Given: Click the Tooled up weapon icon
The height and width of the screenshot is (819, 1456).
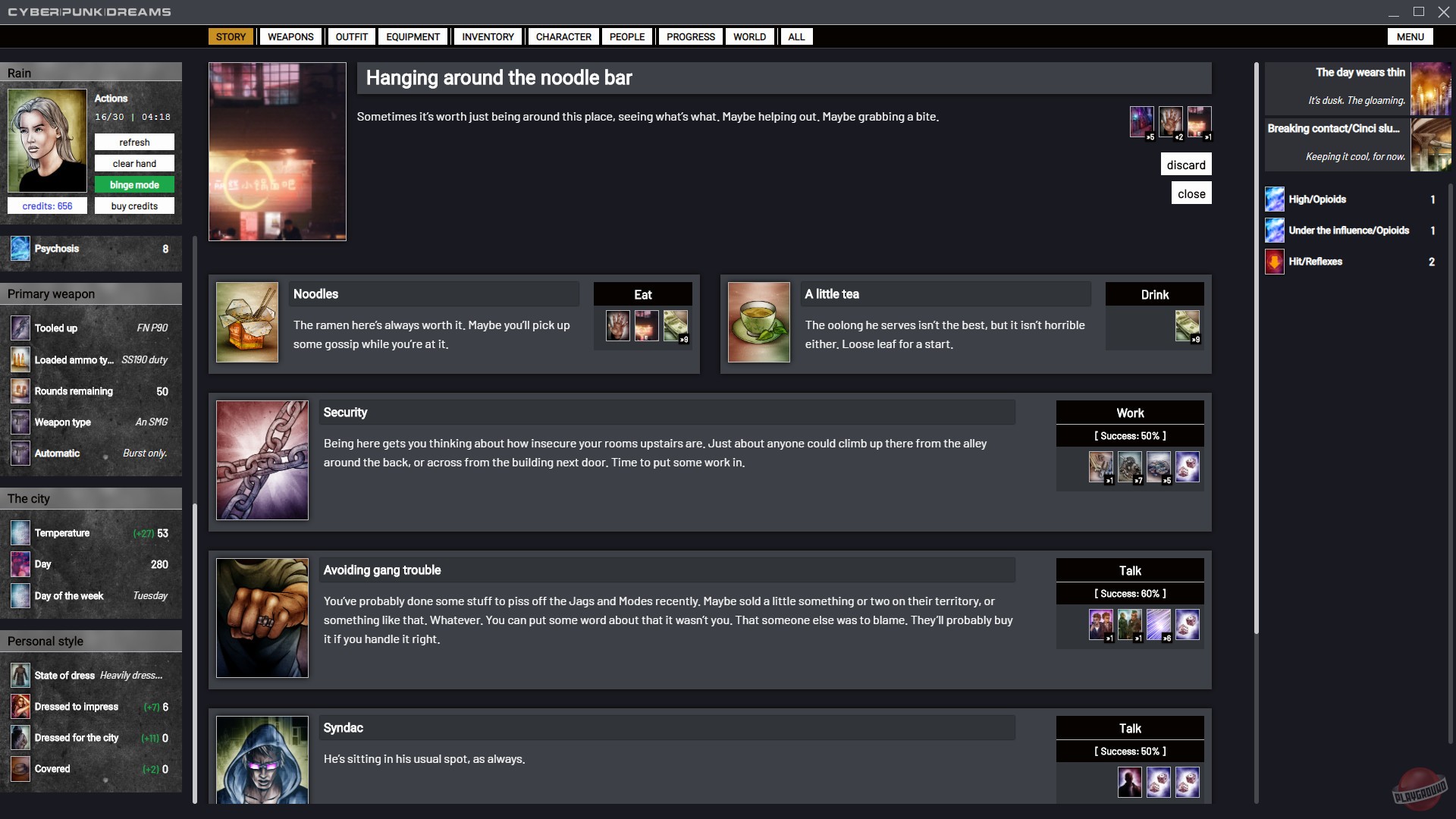Looking at the screenshot, I should click(x=20, y=328).
